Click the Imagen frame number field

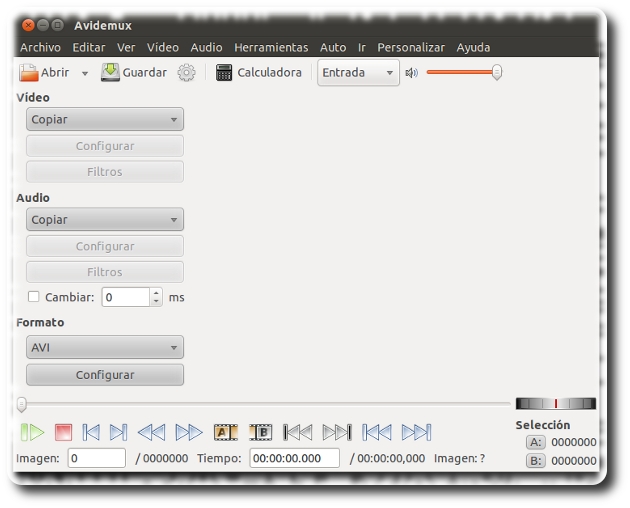pos(96,458)
